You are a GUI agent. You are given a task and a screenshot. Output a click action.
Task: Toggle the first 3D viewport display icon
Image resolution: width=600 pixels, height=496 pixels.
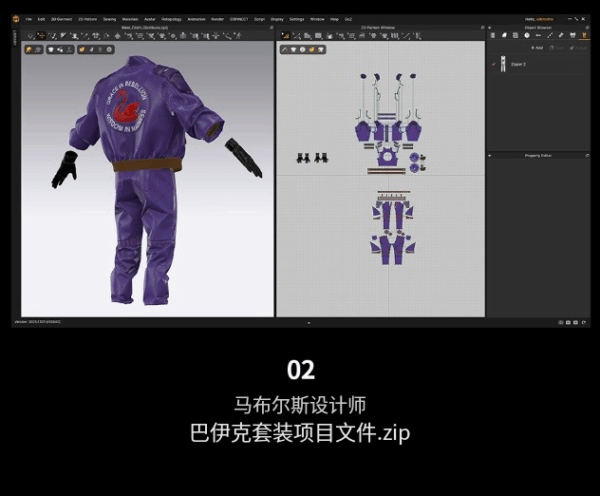point(29,49)
